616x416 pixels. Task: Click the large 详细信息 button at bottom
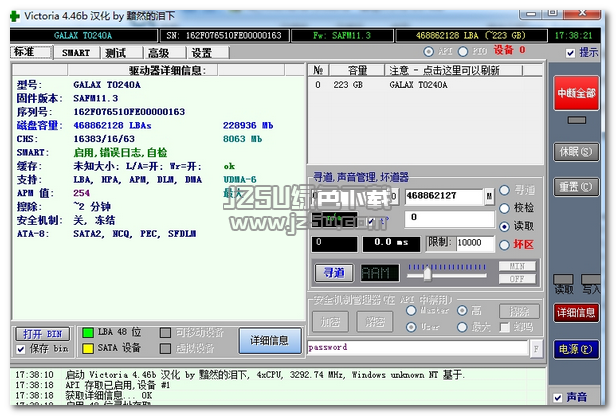pos(270,341)
